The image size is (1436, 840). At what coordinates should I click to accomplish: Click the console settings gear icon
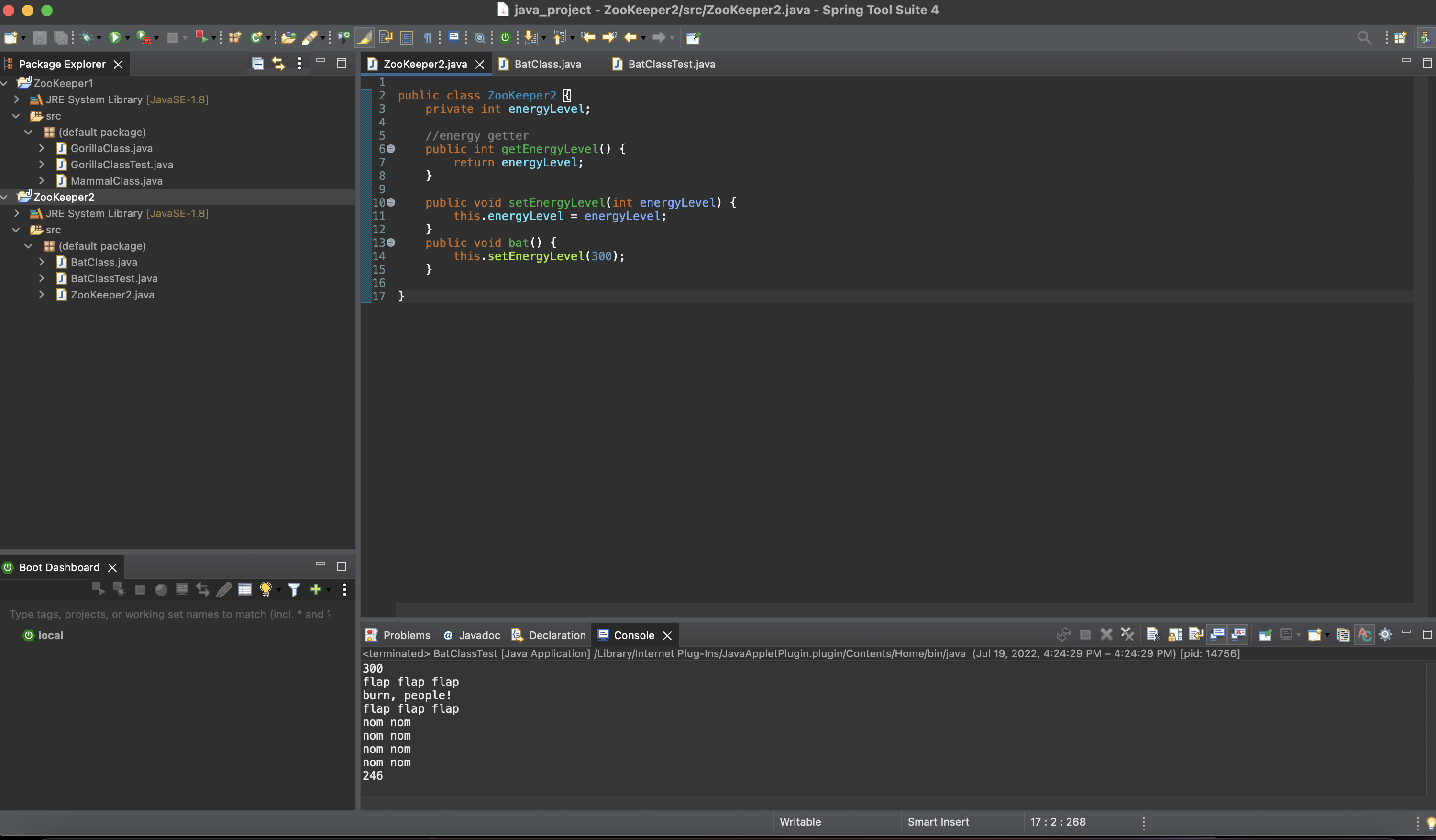[1385, 634]
